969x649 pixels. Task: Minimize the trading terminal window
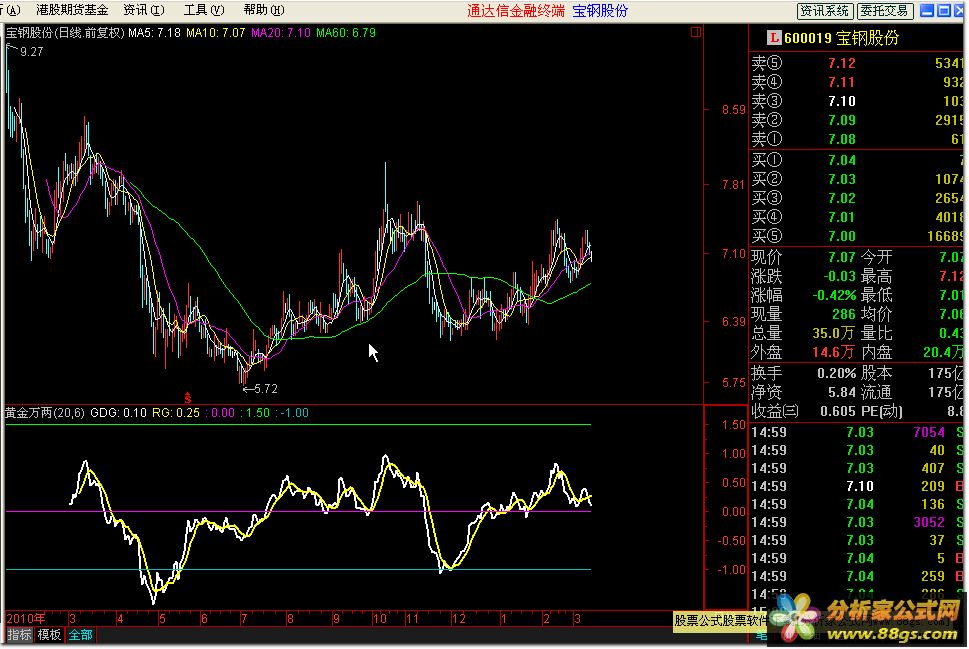click(x=927, y=11)
